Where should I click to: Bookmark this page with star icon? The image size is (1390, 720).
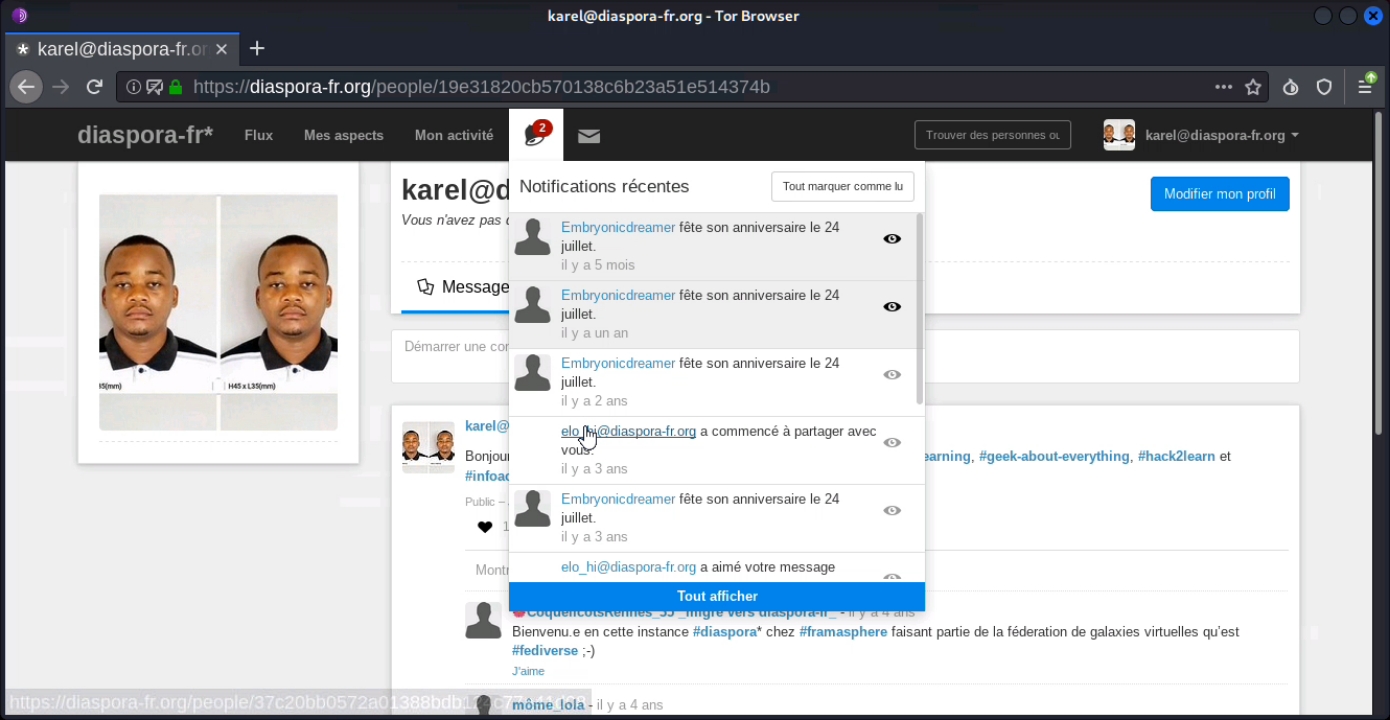pos(1253,87)
